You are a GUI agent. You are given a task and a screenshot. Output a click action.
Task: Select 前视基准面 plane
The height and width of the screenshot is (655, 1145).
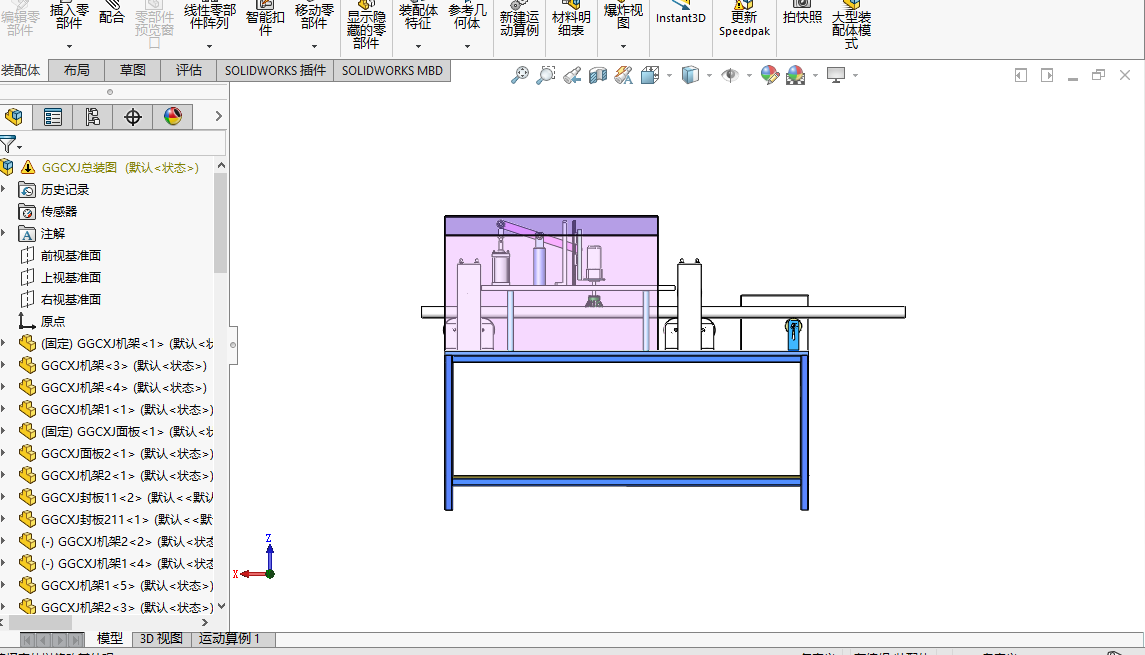pyautogui.click(x=71, y=255)
